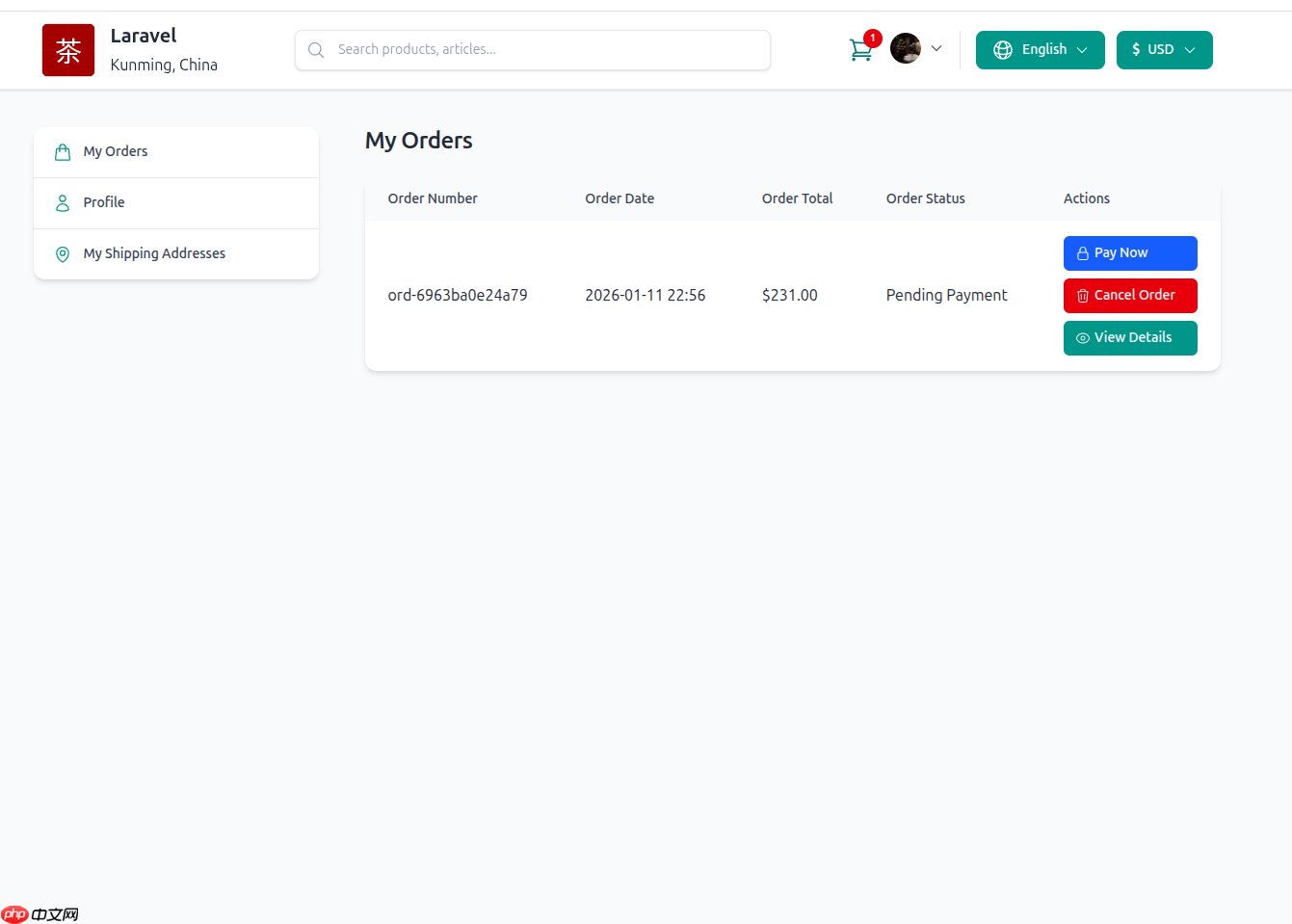
Task: Click the trash icon inside Cancel Order
Action: pos(1081,295)
